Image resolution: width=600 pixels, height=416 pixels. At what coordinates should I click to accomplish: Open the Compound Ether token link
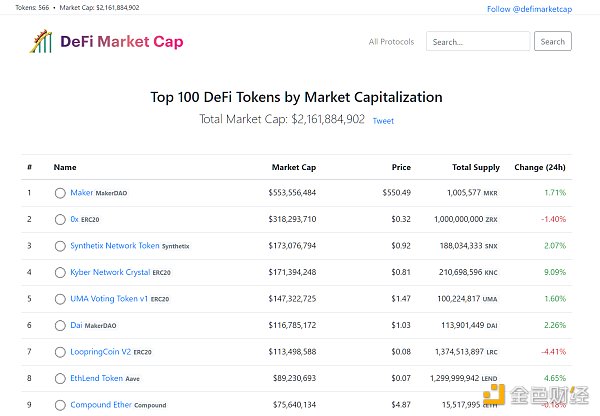coord(101,405)
